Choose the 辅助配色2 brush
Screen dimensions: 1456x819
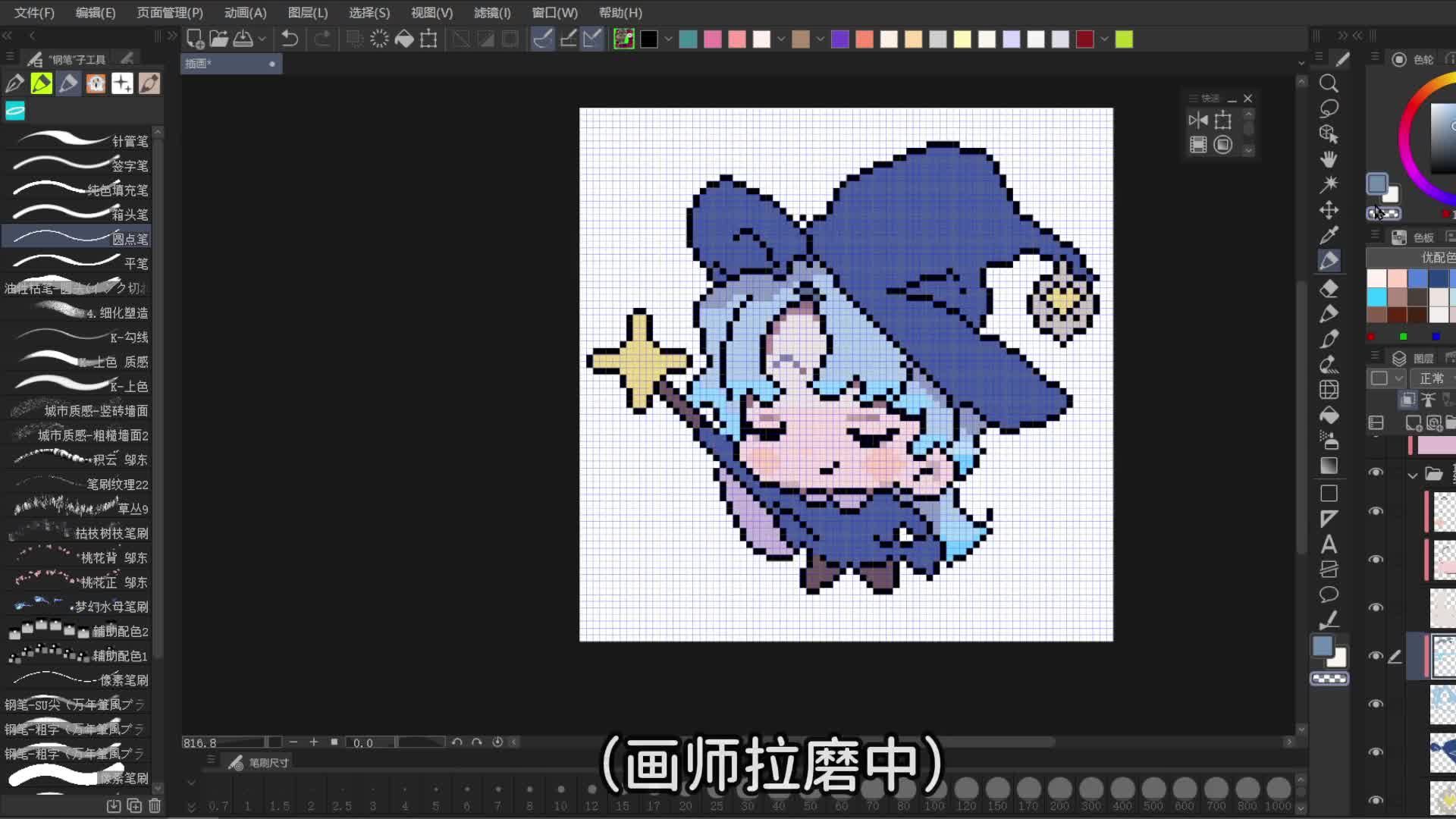[77, 631]
